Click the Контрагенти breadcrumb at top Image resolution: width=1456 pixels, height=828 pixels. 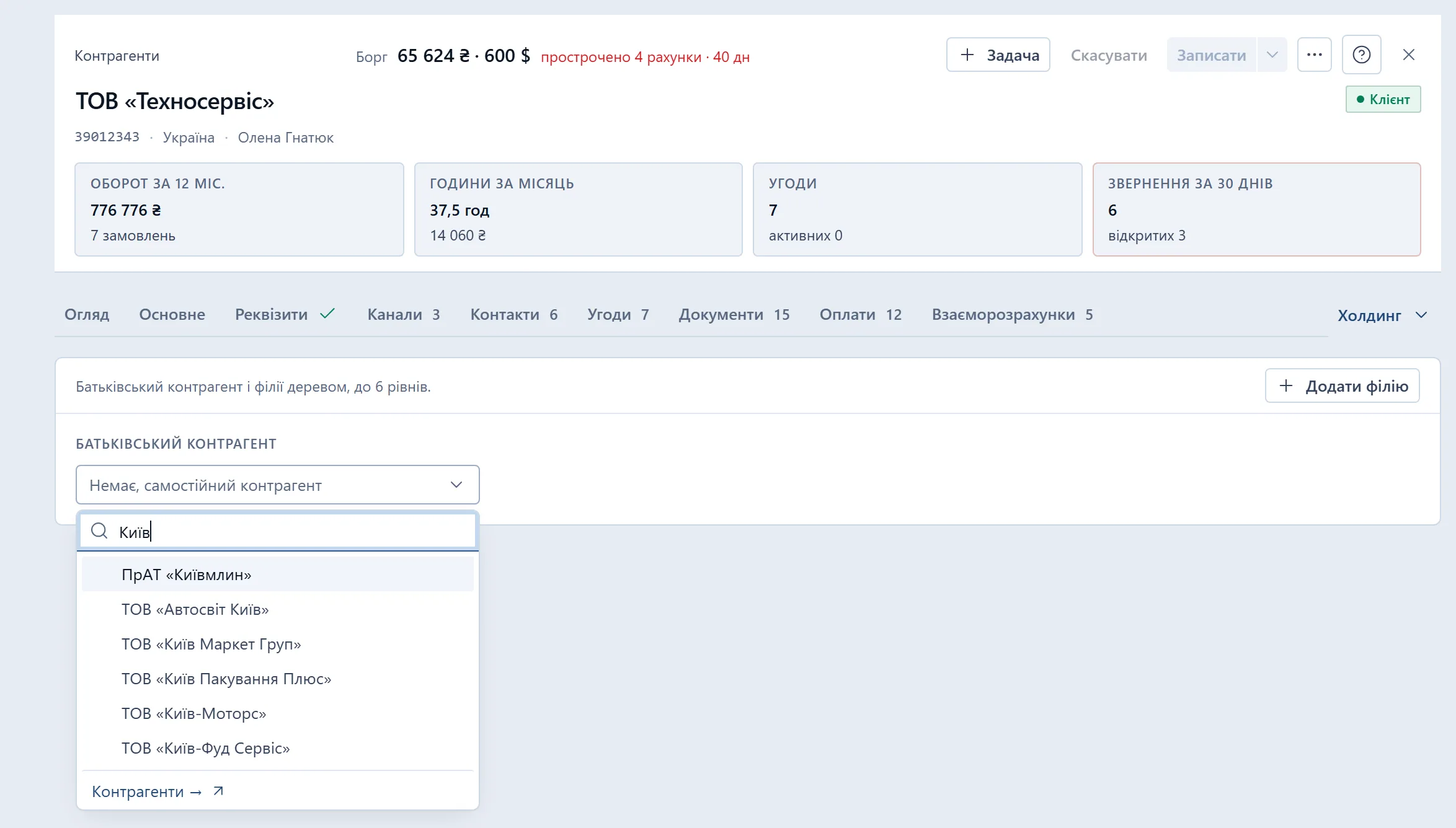[x=117, y=56]
